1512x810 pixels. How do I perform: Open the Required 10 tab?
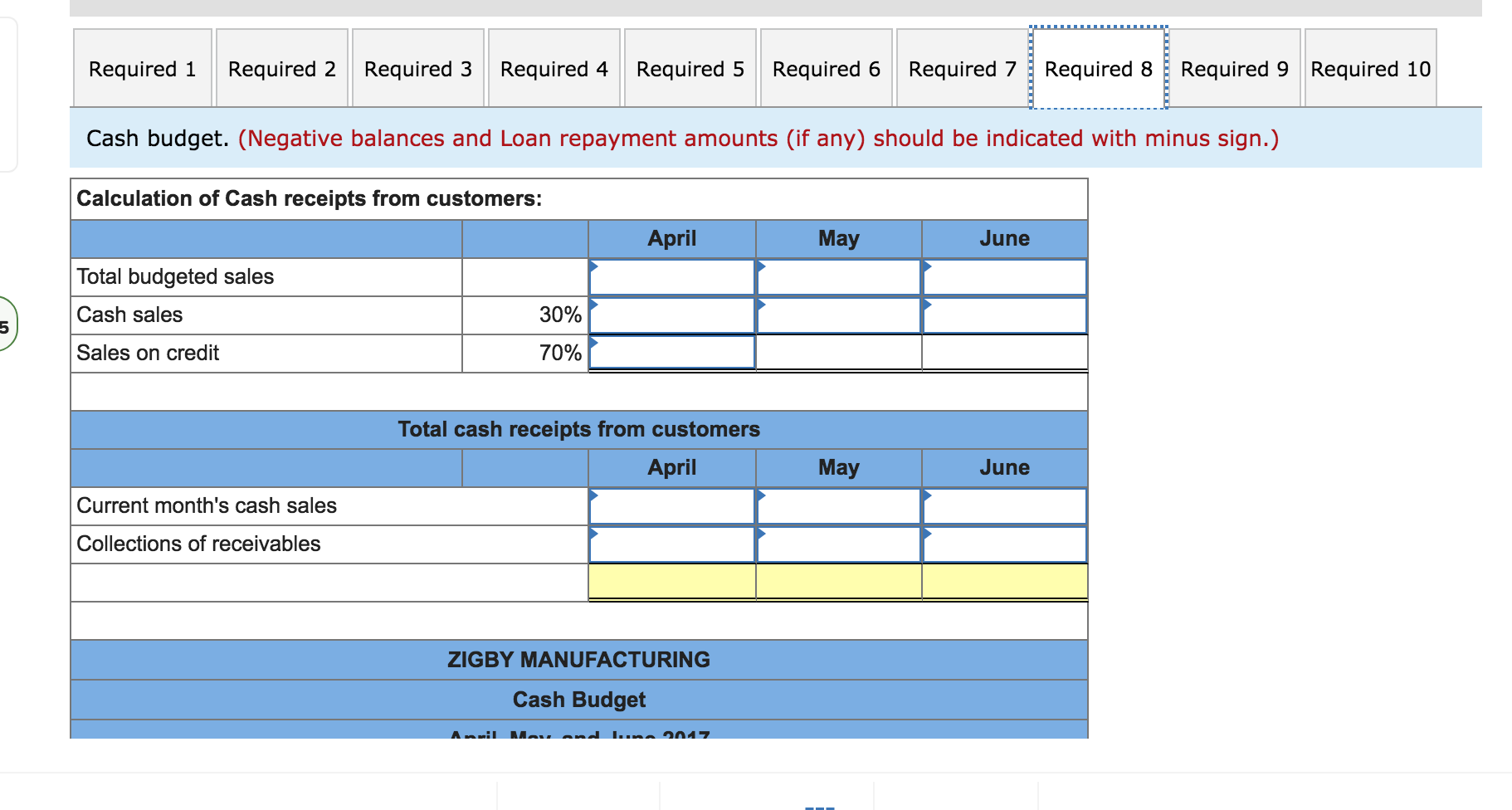click(1370, 68)
